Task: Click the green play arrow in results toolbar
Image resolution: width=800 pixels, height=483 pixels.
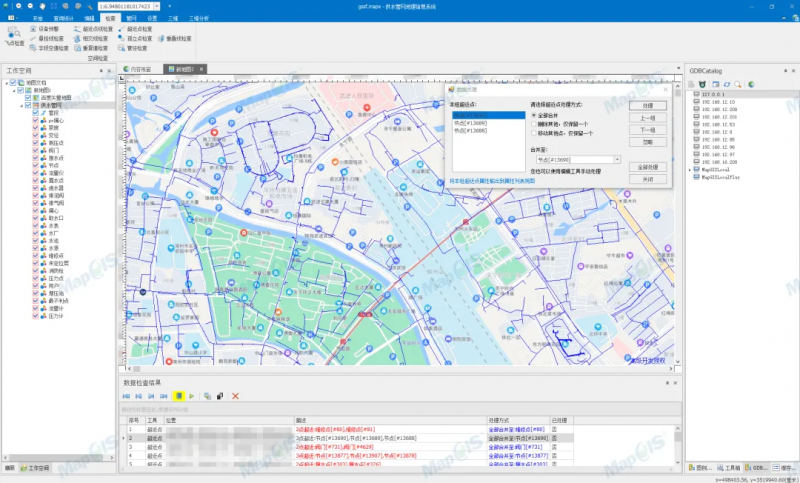Action: pos(192,397)
